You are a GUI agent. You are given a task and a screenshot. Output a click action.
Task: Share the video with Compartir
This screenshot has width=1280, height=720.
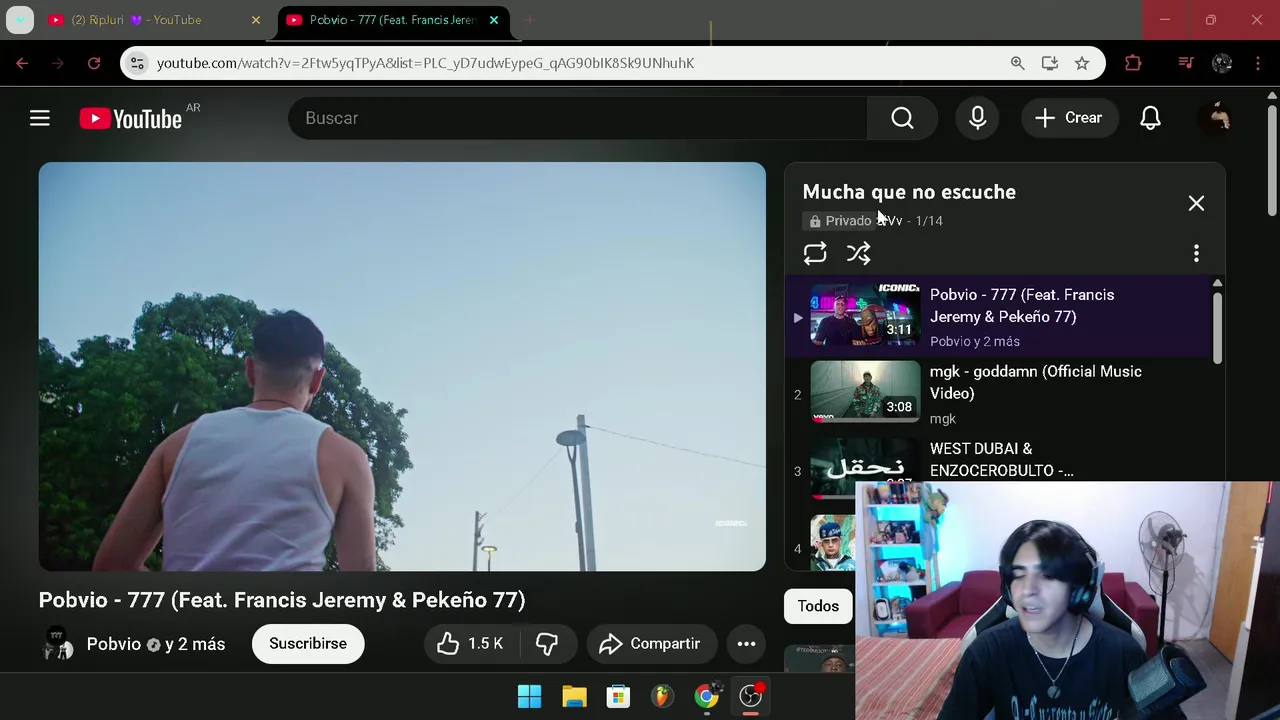(x=651, y=644)
